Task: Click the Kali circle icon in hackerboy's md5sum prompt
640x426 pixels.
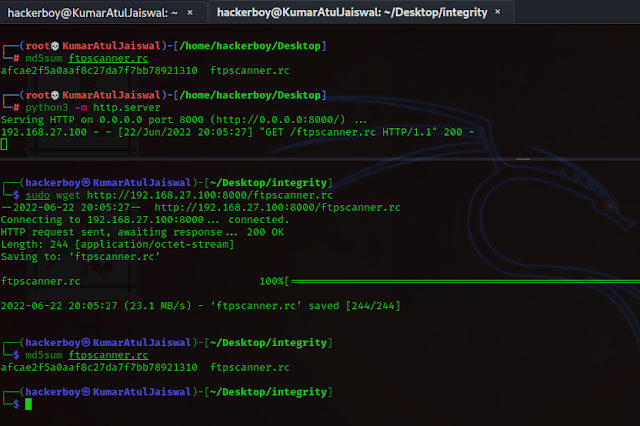Action: [x=86, y=342]
